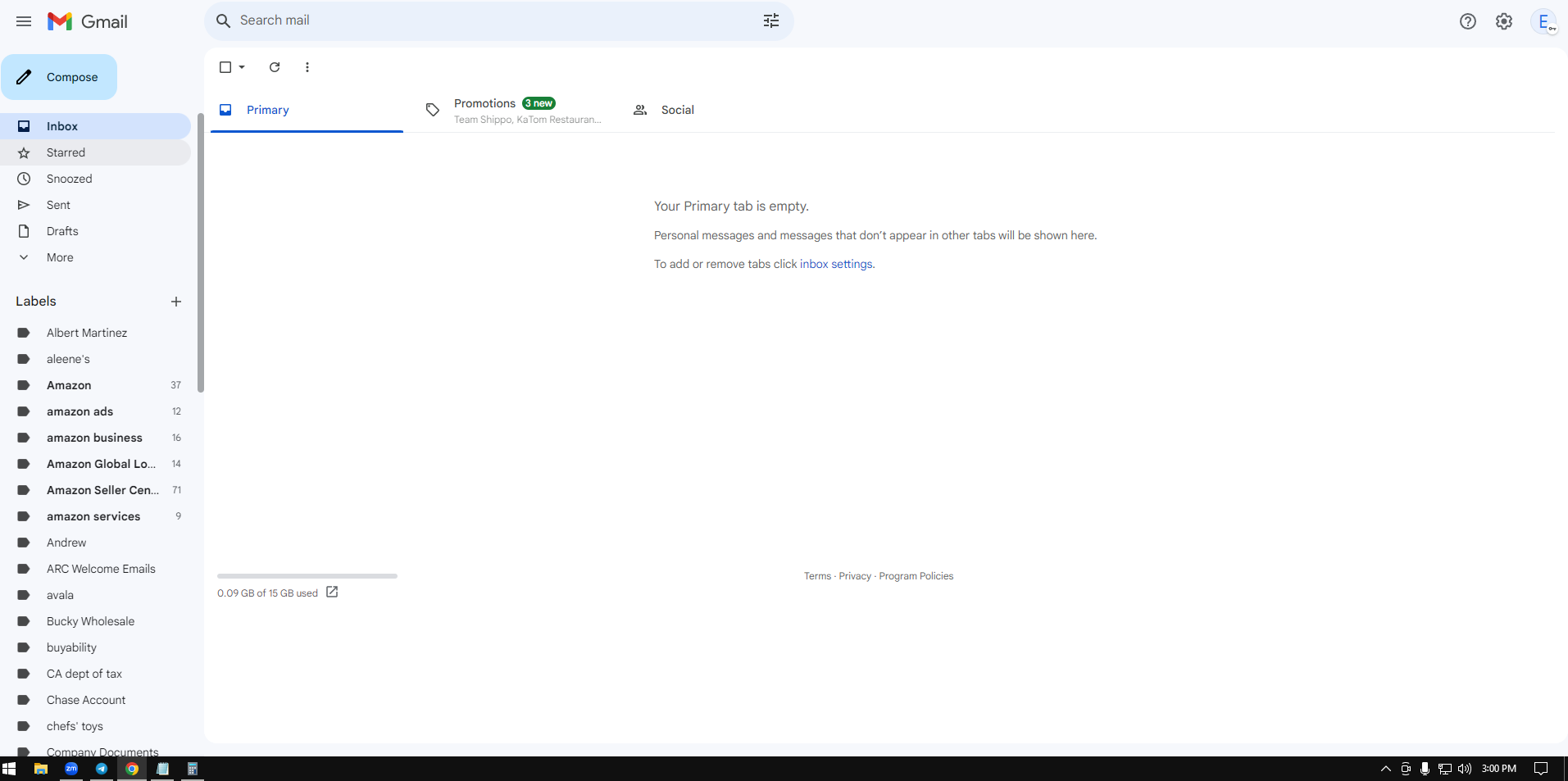Image resolution: width=1568 pixels, height=781 pixels.
Task: Open the Program Policies link
Action: (916, 576)
